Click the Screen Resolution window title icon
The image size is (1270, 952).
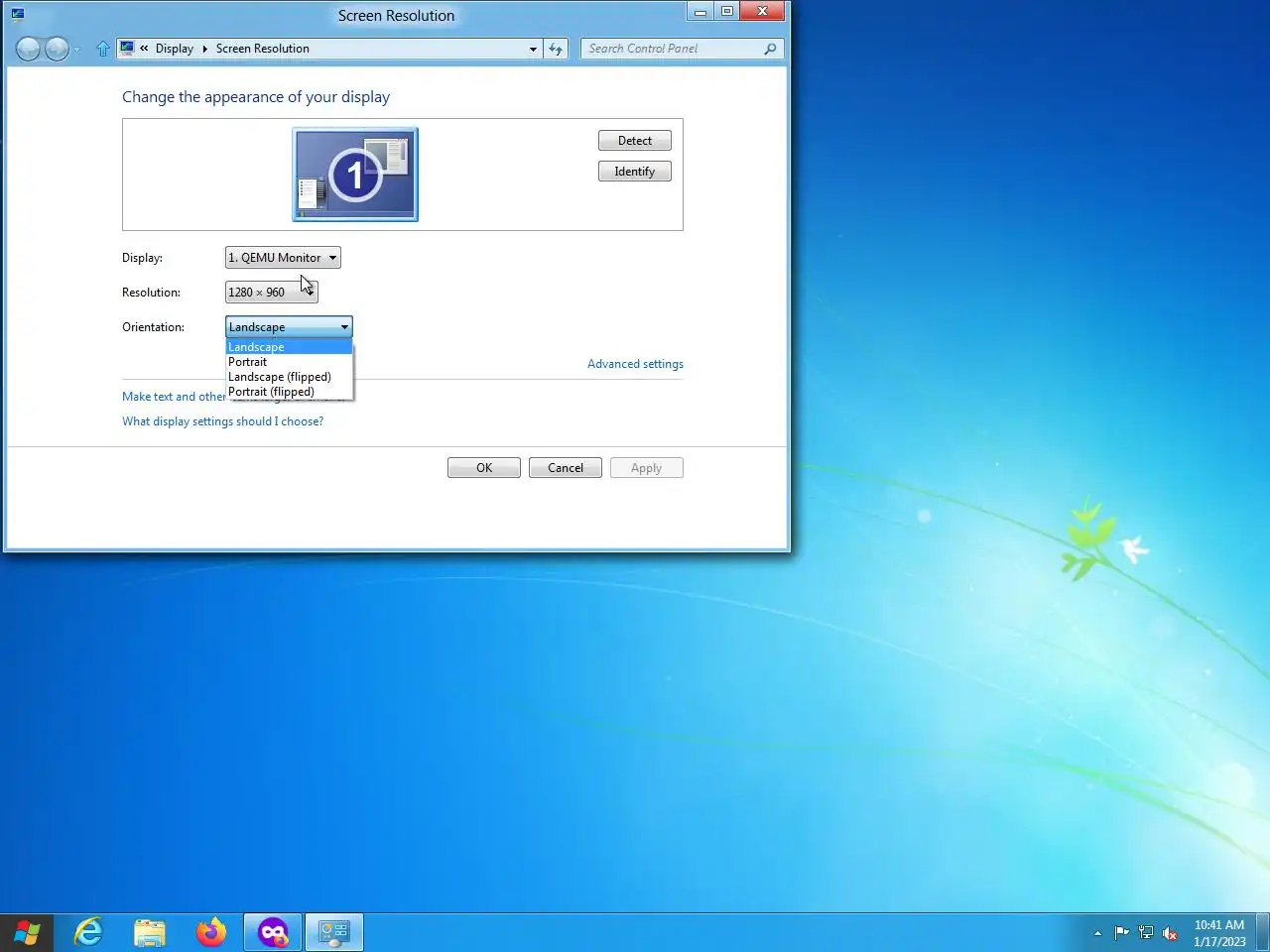point(18,15)
